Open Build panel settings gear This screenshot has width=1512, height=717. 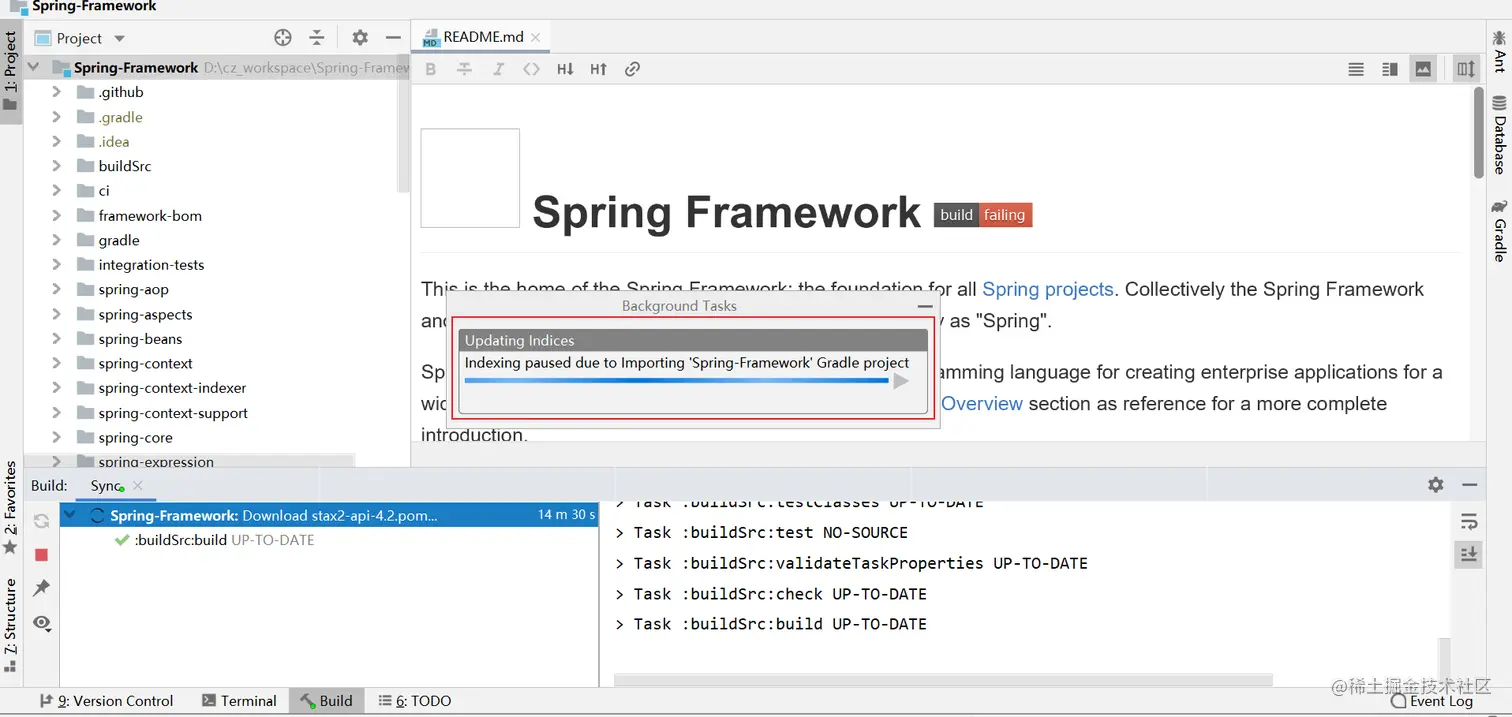coord(1436,485)
